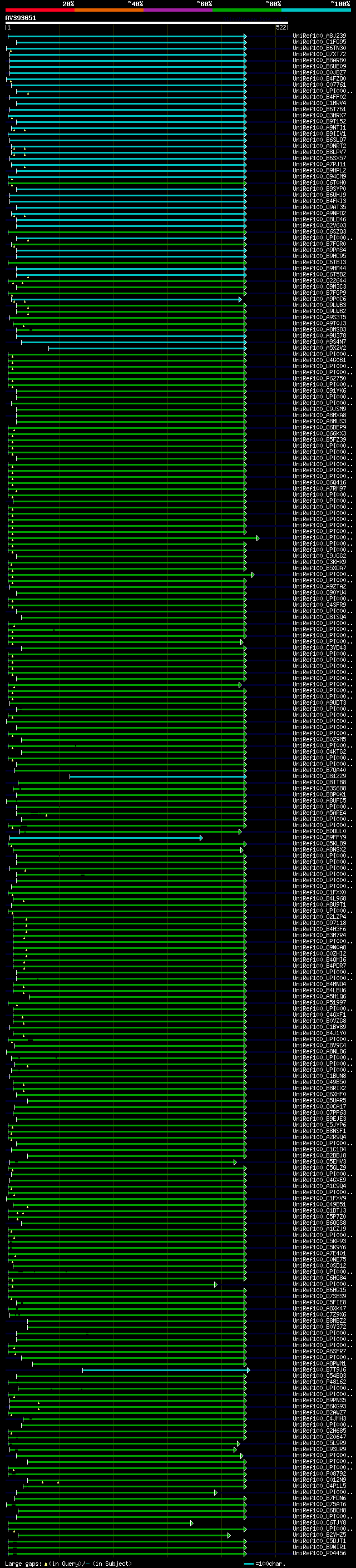356x1568 pixels.
Task: Click the cyan 100char scale marker
Action: click(248, 1564)
